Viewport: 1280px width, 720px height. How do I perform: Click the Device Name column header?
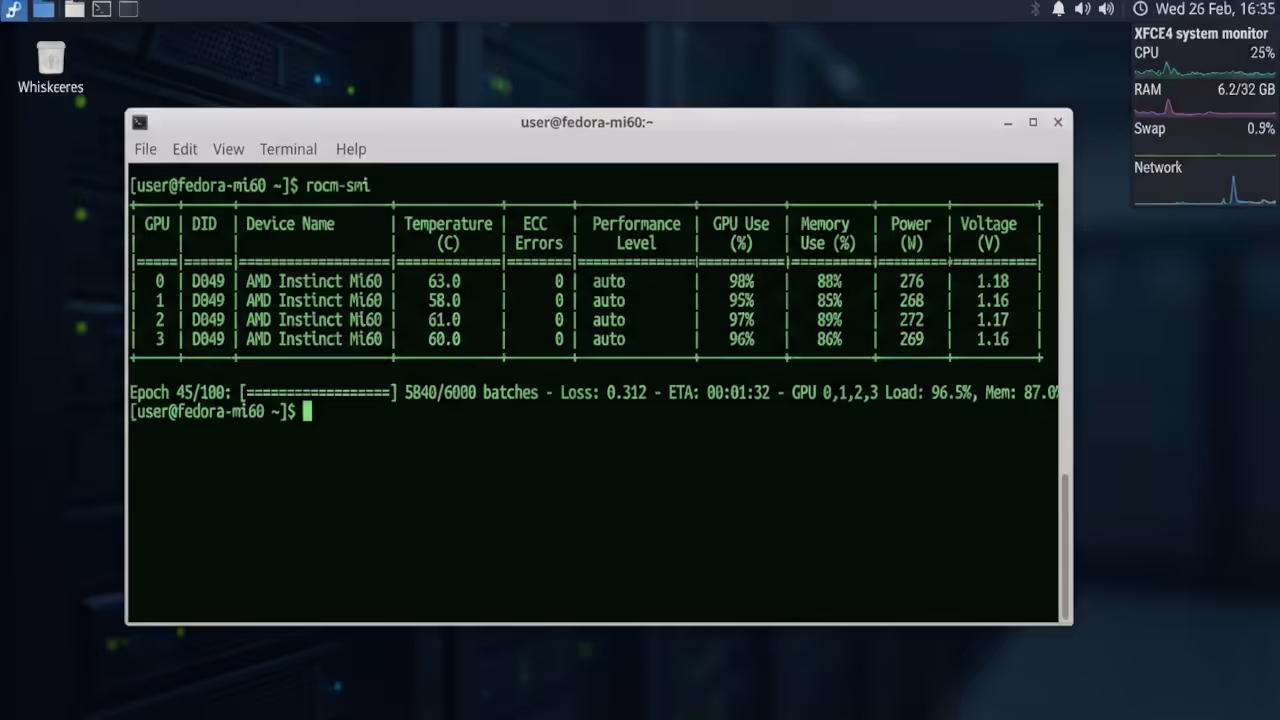click(x=290, y=224)
